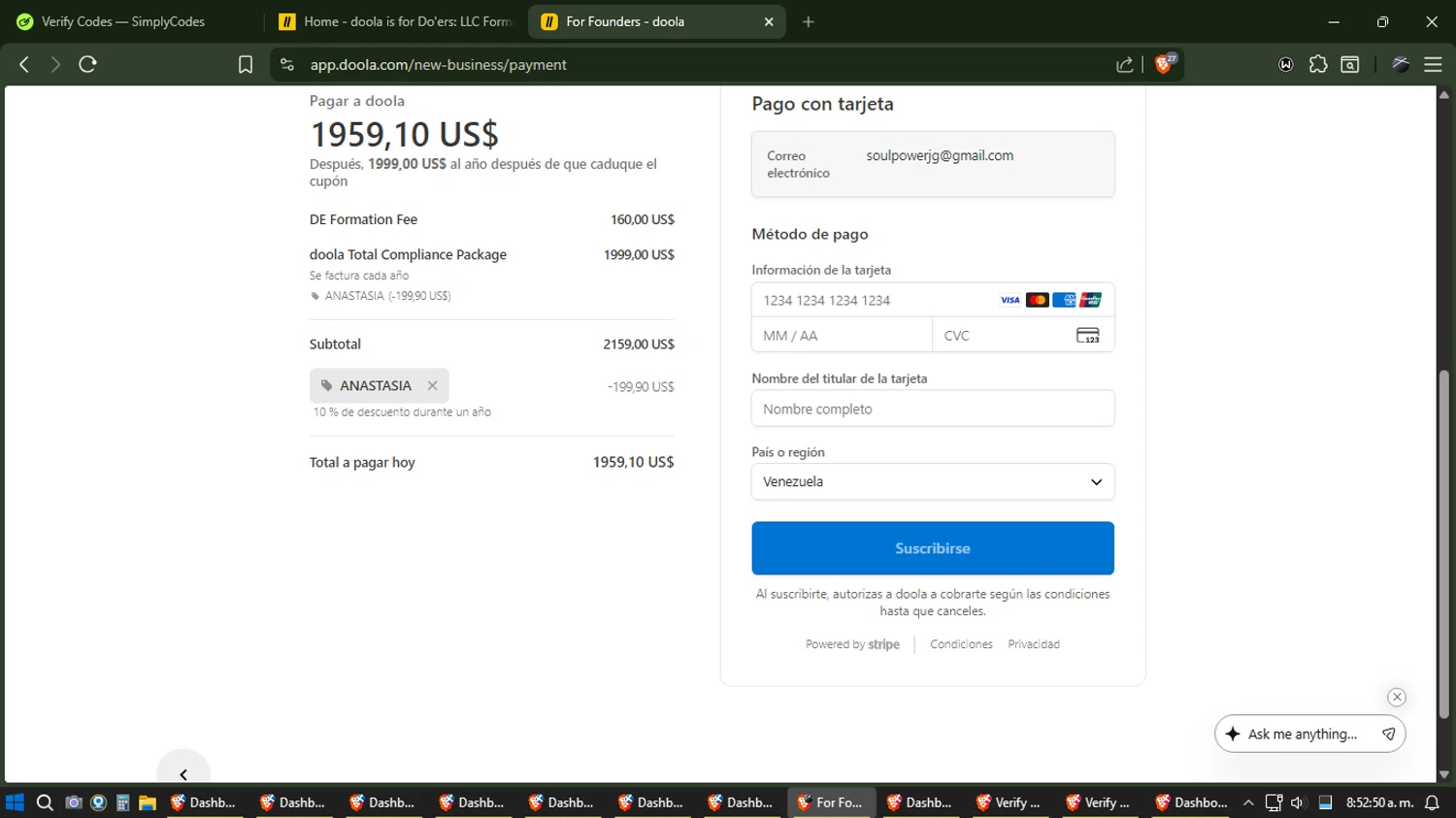Viewport: 1456px width, 818px height.
Task: Click the Total a pagar hoy label
Action: click(x=362, y=462)
